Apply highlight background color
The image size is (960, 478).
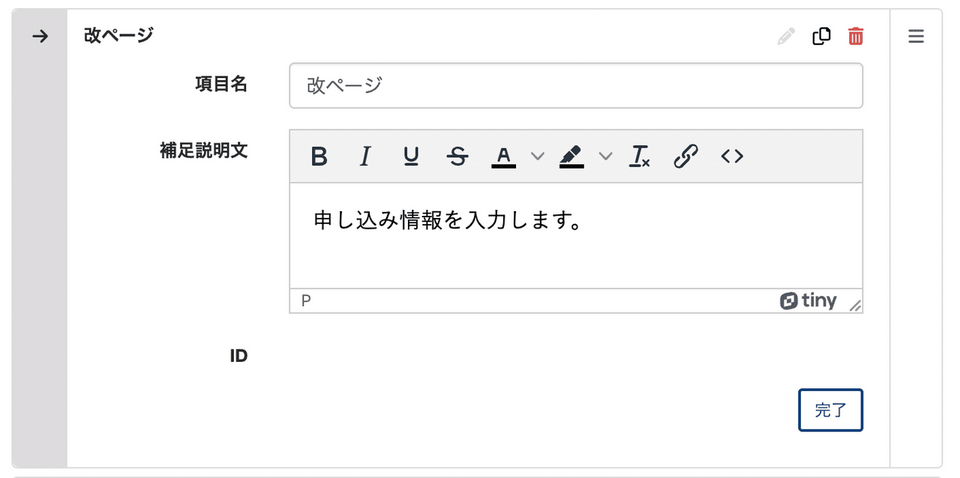point(571,156)
